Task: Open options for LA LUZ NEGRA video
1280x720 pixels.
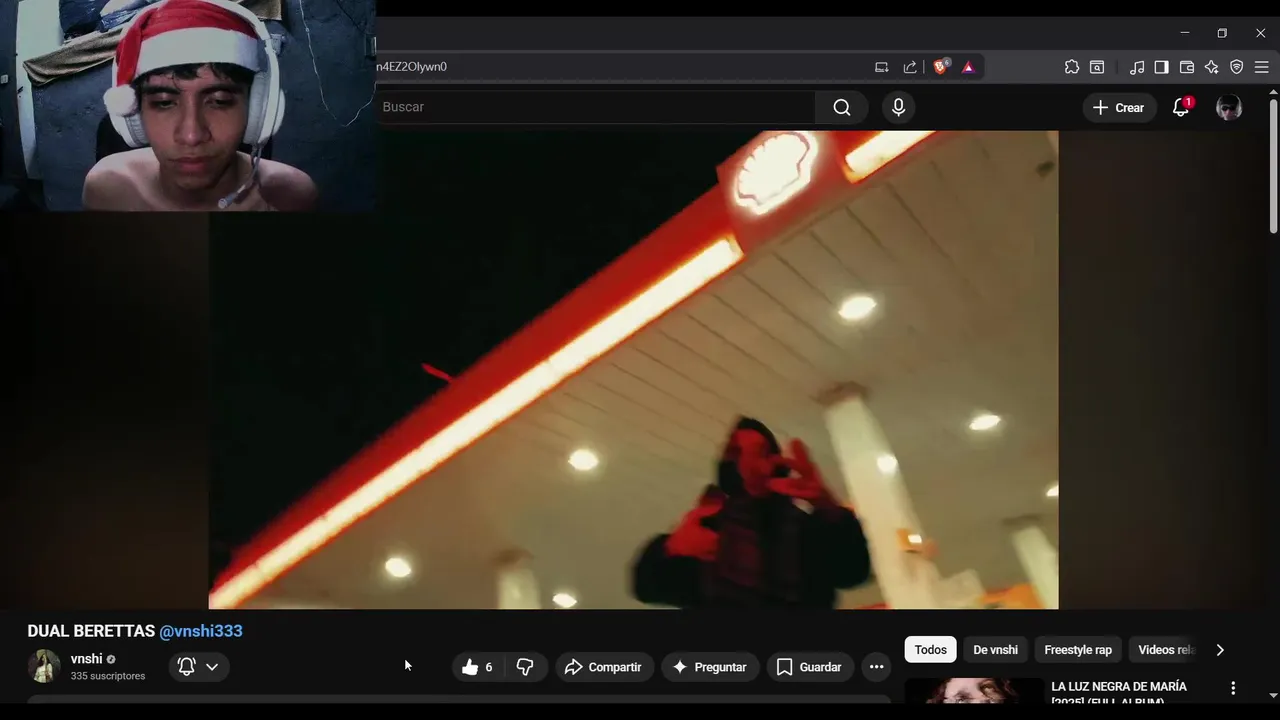Action: click(x=1233, y=688)
